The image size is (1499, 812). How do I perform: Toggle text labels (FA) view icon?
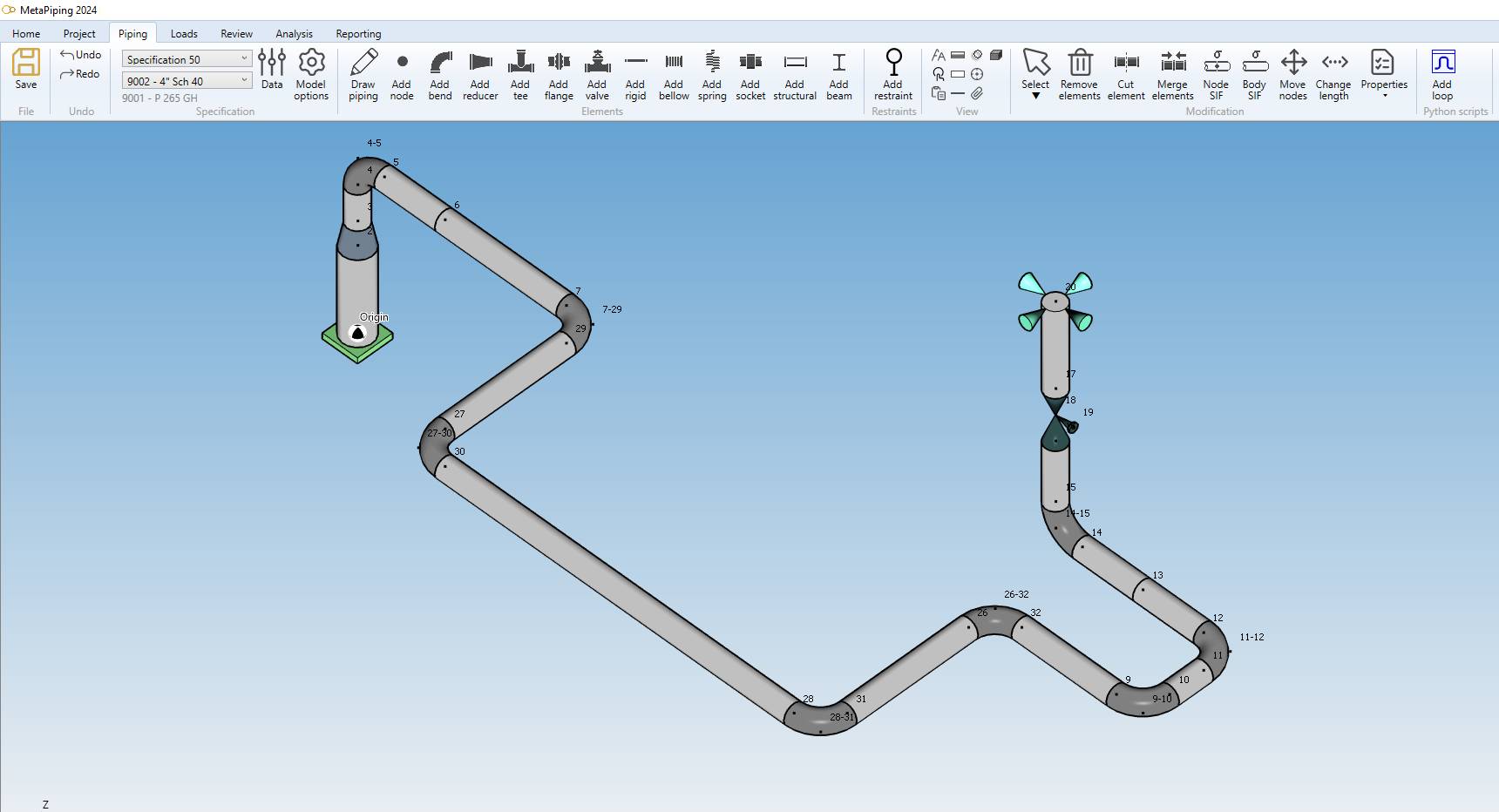click(x=939, y=55)
